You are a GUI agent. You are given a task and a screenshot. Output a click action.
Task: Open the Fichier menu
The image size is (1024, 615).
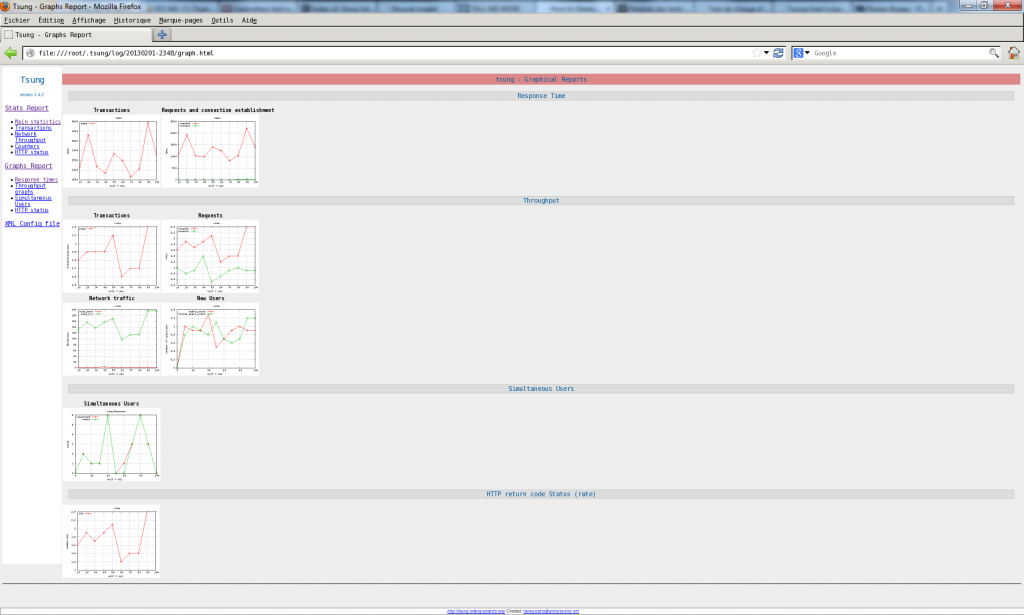(17, 20)
